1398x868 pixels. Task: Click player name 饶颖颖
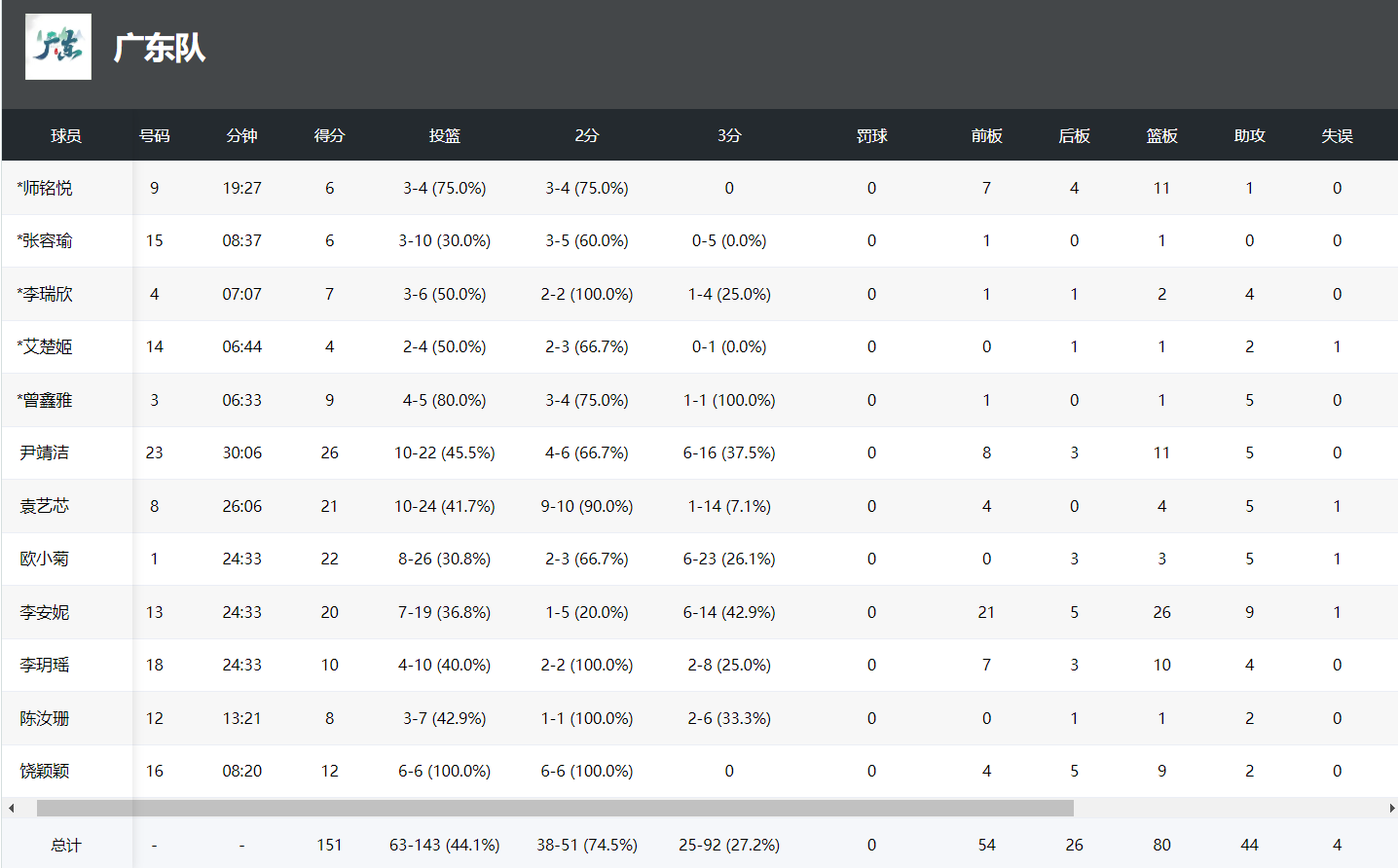point(45,771)
